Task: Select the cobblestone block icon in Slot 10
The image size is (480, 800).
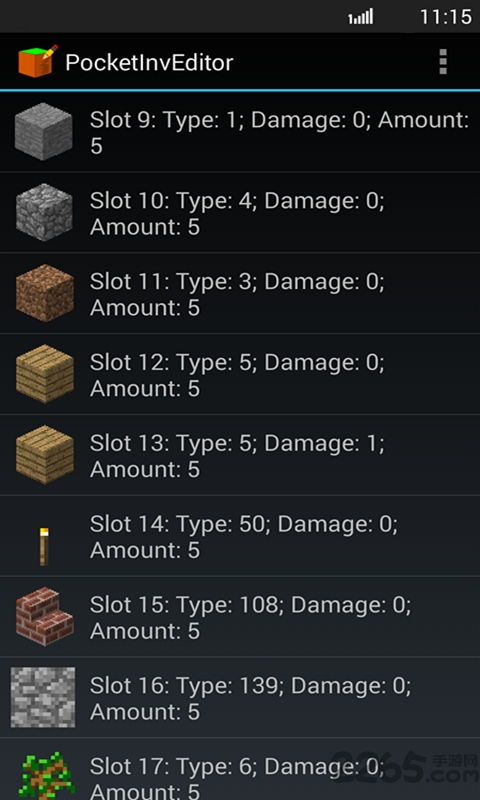Action: click(x=44, y=212)
